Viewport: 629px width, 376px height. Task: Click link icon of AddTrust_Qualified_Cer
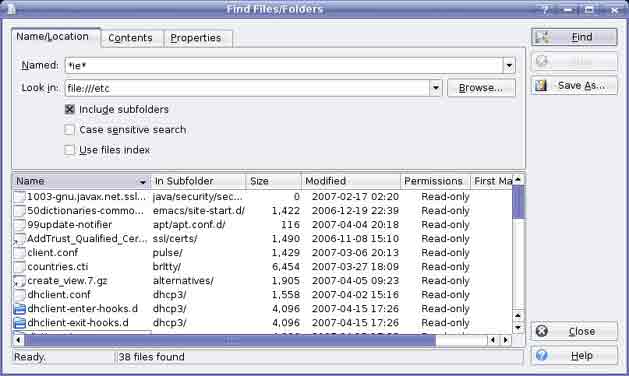pyautogui.click(x=20, y=239)
